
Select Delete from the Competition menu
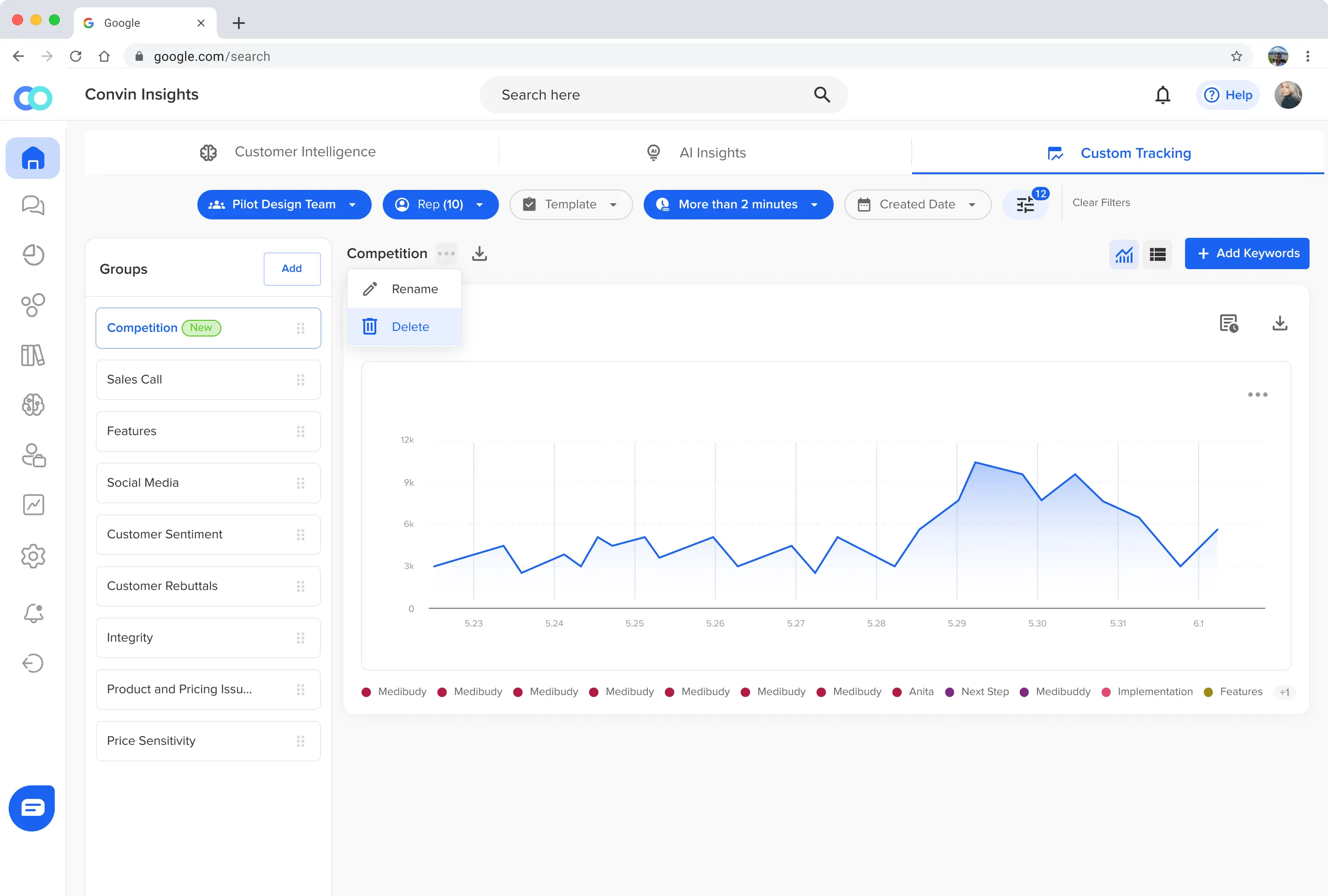[410, 326]
